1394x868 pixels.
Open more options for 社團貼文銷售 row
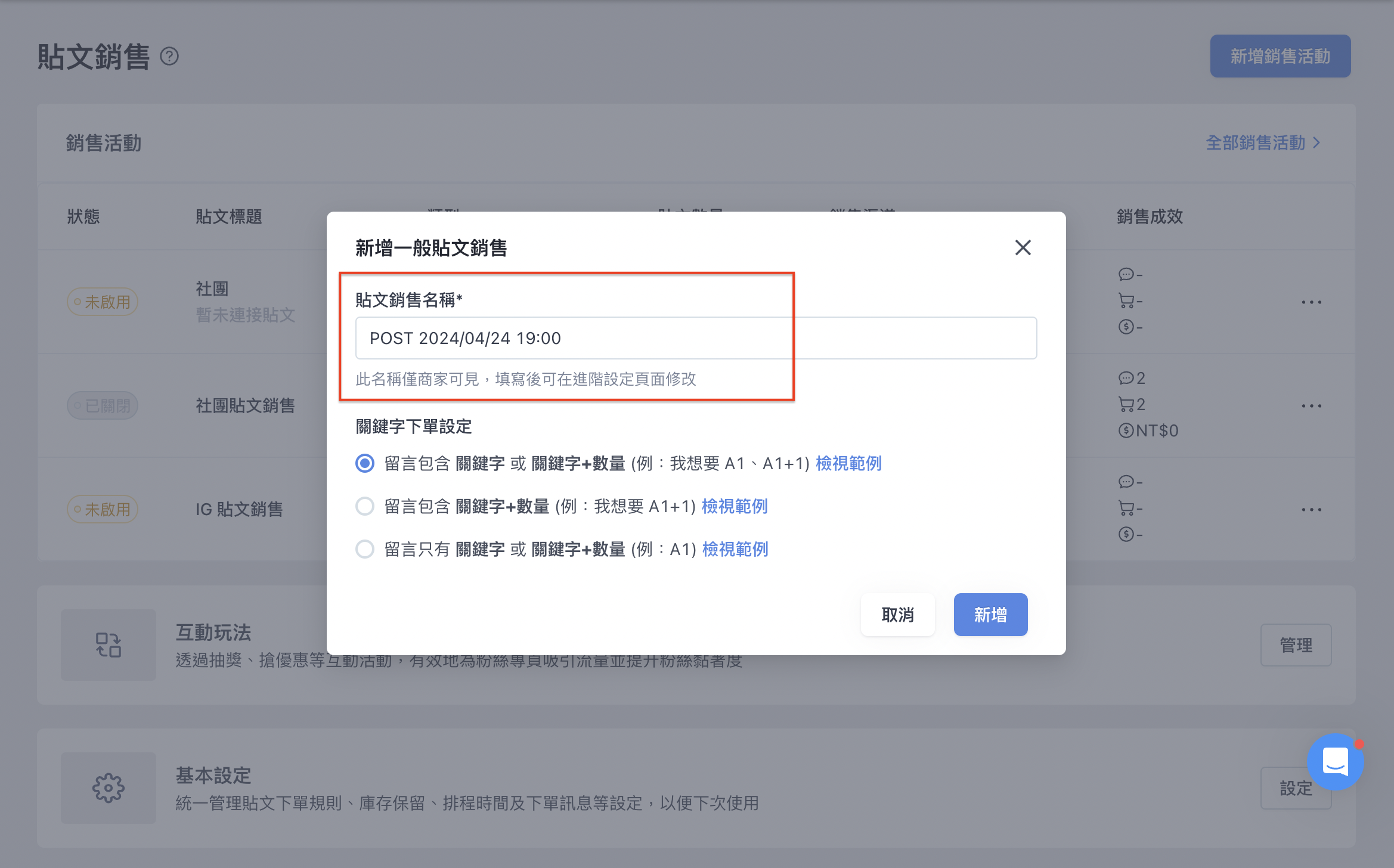click(1311, 406)
